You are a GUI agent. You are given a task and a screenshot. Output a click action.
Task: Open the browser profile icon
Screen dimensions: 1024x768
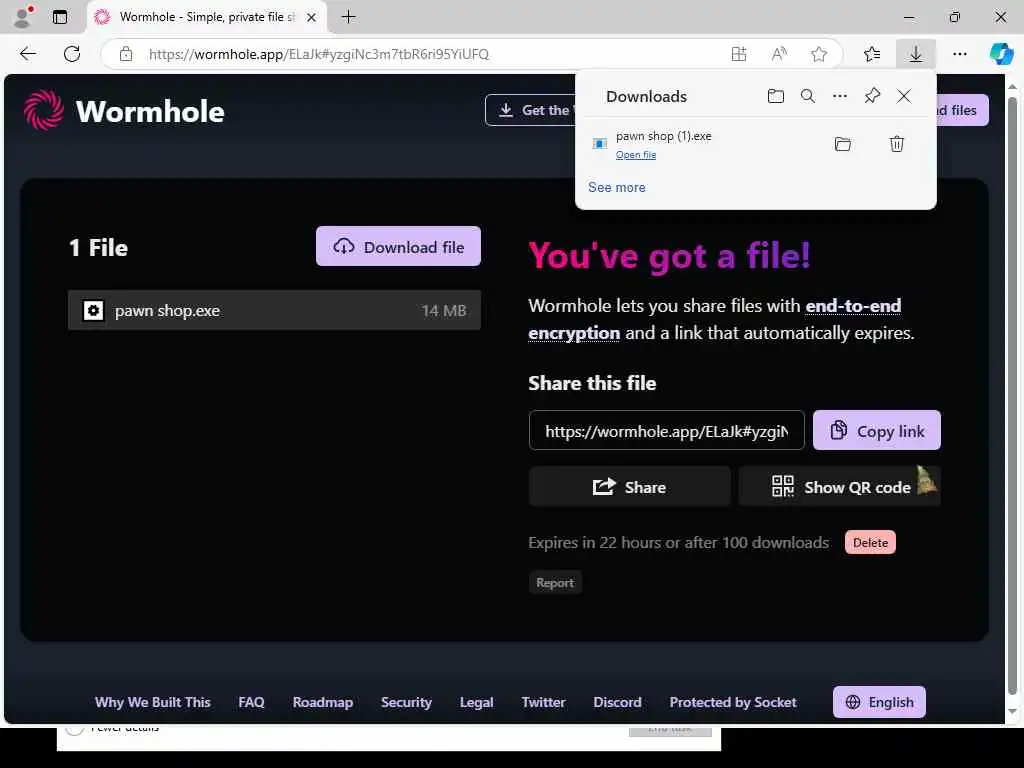click(23, 17)
